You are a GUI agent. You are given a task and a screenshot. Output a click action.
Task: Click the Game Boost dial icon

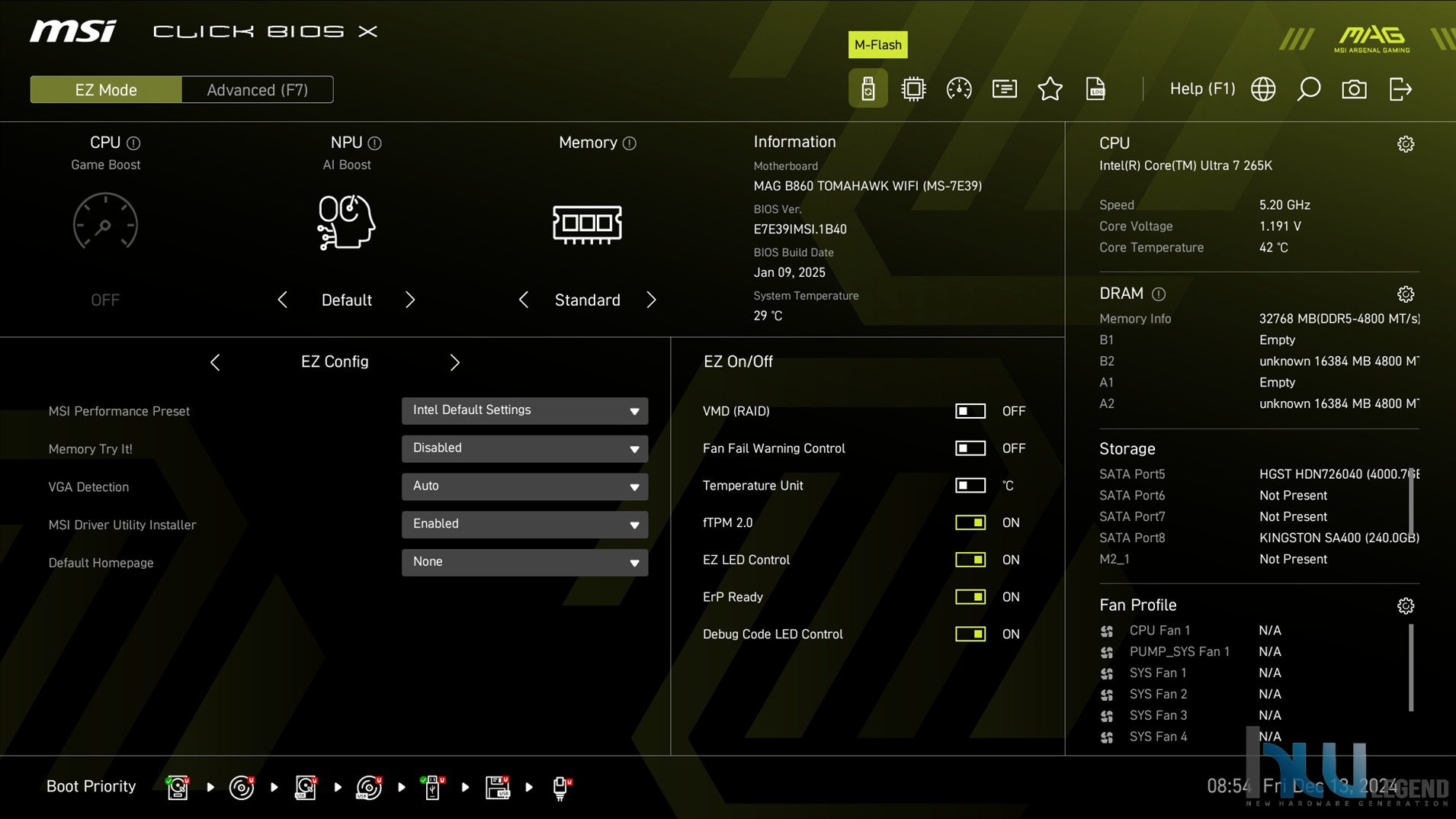[105, 222]
